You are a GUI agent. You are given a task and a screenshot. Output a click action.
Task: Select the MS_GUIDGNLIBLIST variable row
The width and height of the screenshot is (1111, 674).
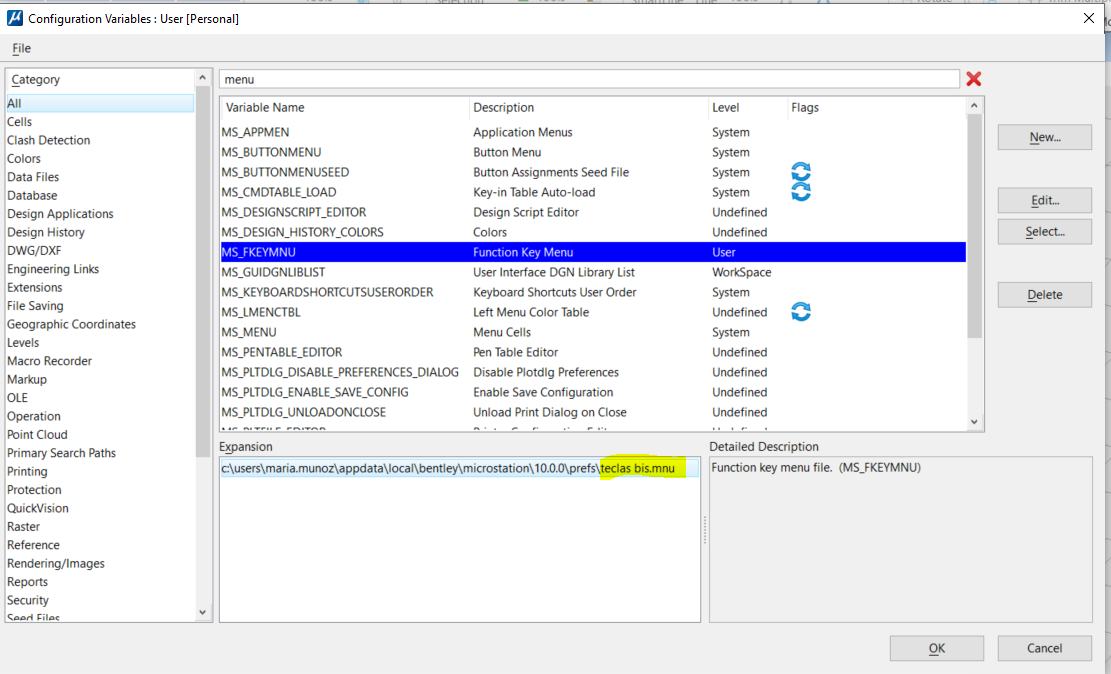pyautogui.click(x=593, y=272)
